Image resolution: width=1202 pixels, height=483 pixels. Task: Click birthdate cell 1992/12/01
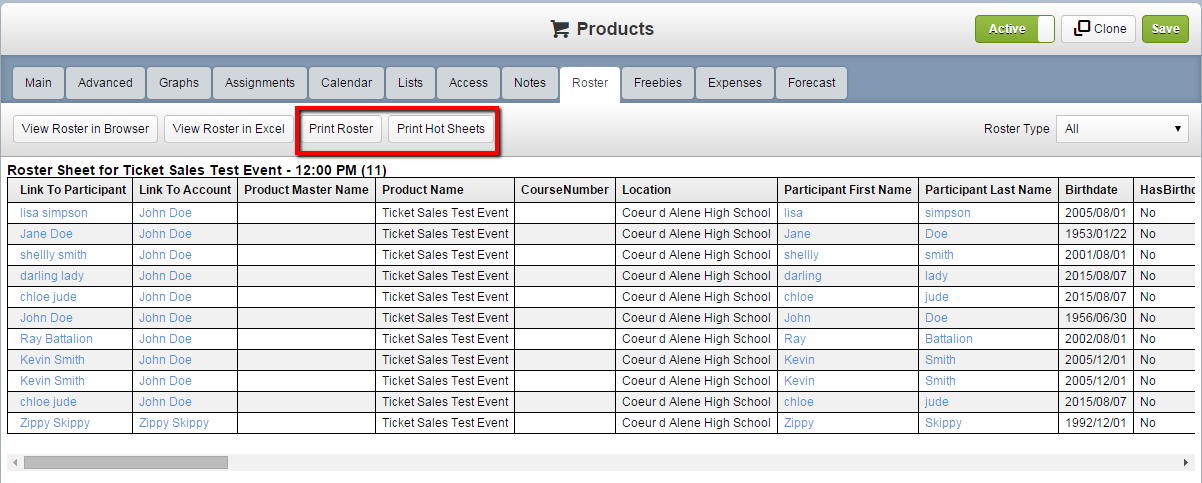[x=1094, y=423]
